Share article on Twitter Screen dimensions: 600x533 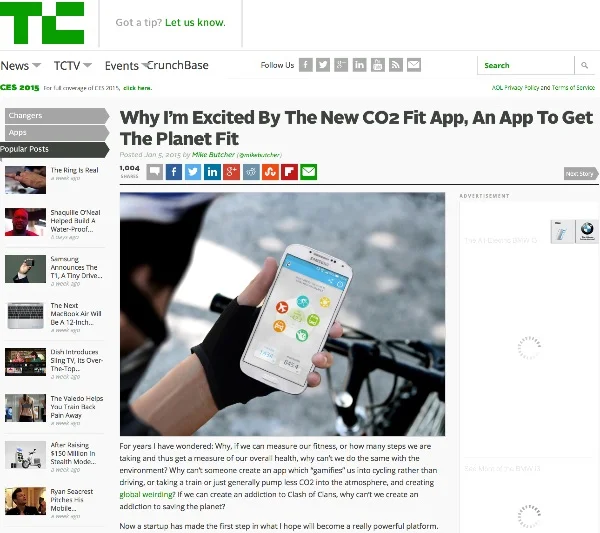pyautogui.click(x=193, y=172)
